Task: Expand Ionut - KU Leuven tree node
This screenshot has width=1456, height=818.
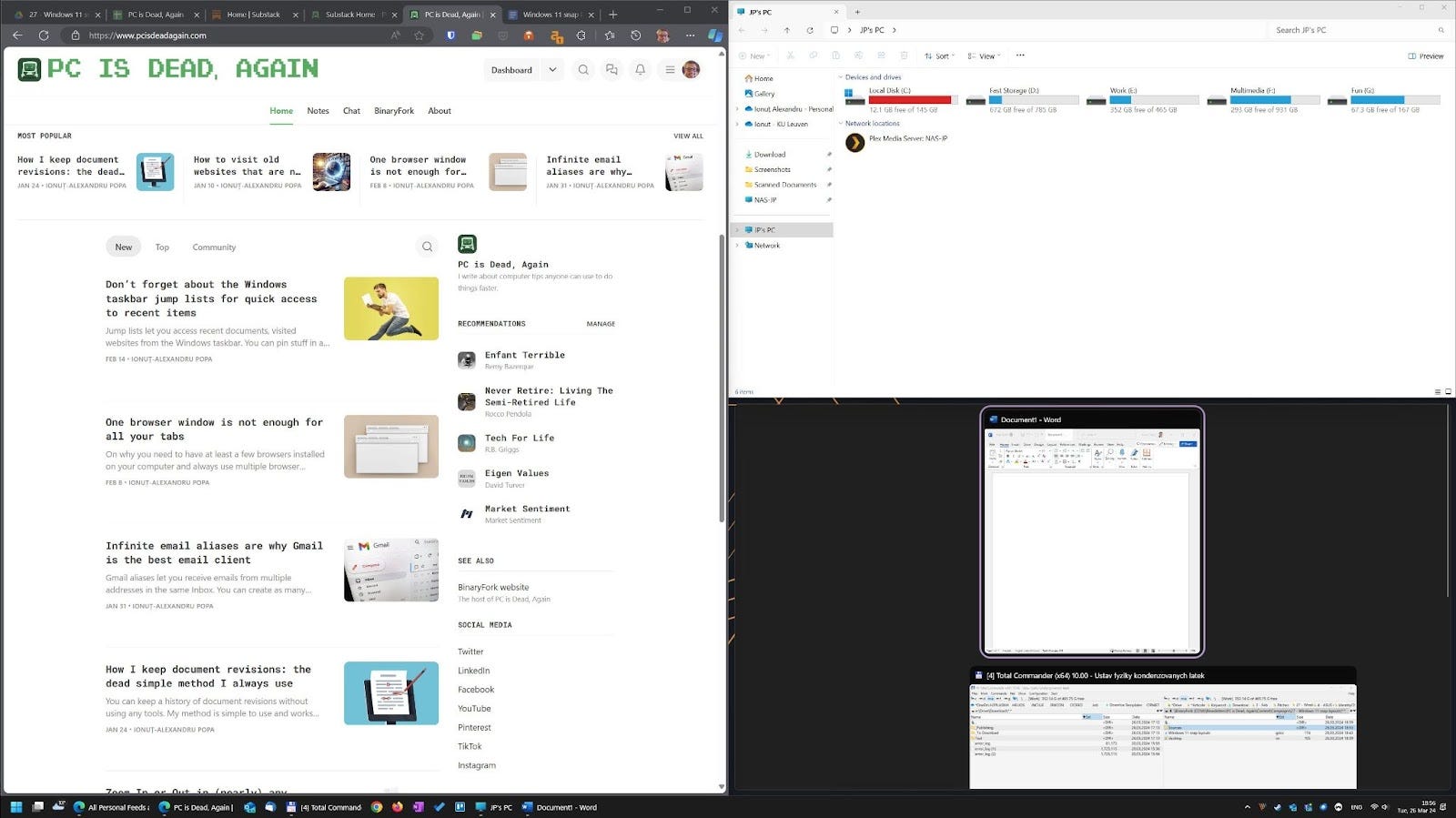Action: pyautogui.click(x=737, y=124)
